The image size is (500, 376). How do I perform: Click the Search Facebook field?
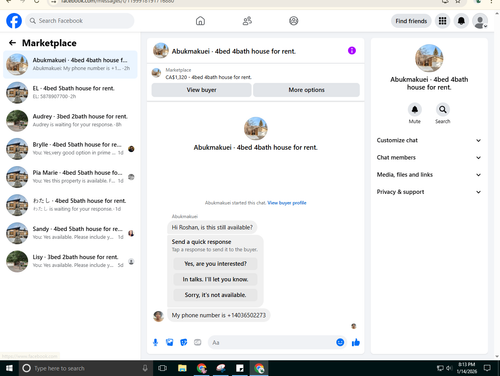coord(80,21)
